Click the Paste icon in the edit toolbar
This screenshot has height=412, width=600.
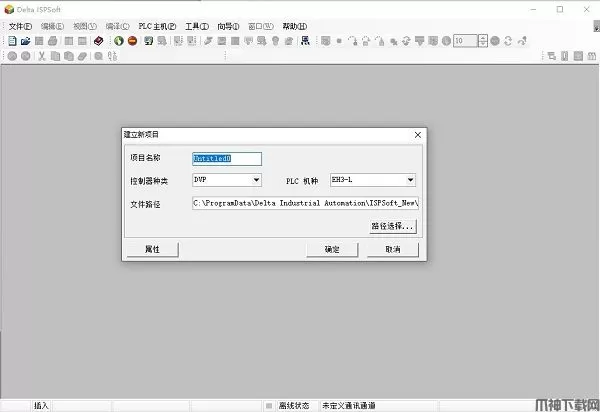[69, 56]
